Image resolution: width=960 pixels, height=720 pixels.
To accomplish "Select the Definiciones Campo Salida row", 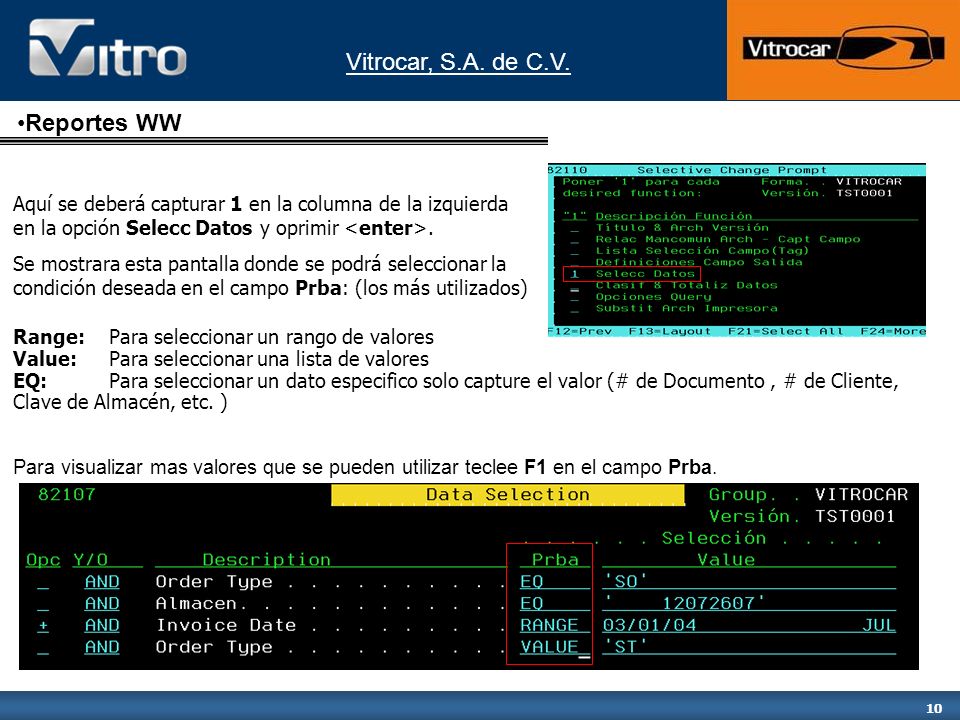I will 699,262.
